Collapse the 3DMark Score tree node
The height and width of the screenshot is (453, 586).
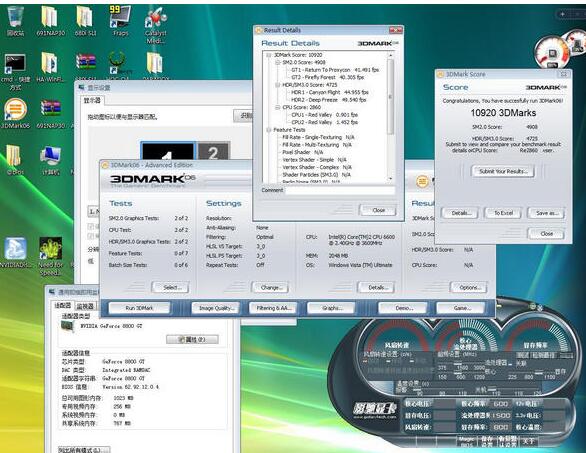(x=269, y=55)
